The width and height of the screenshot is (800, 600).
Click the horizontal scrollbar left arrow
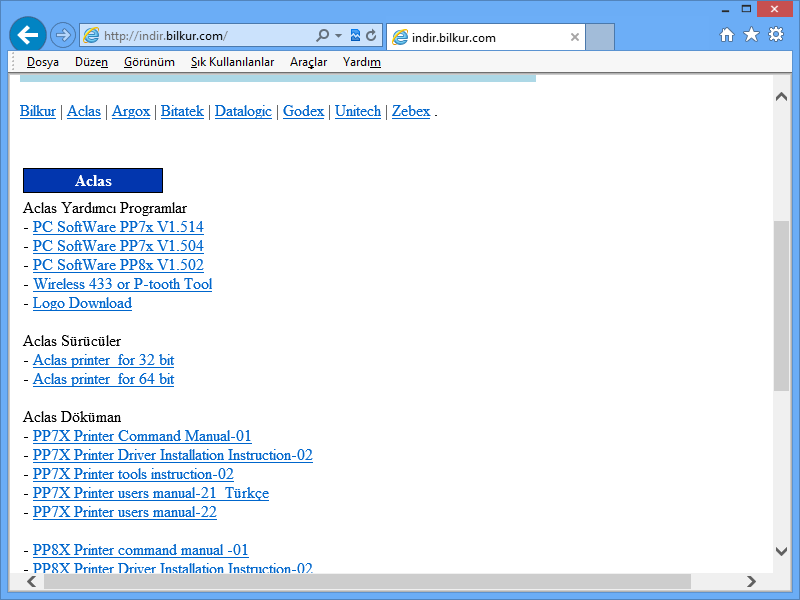(x=32, y=581)
